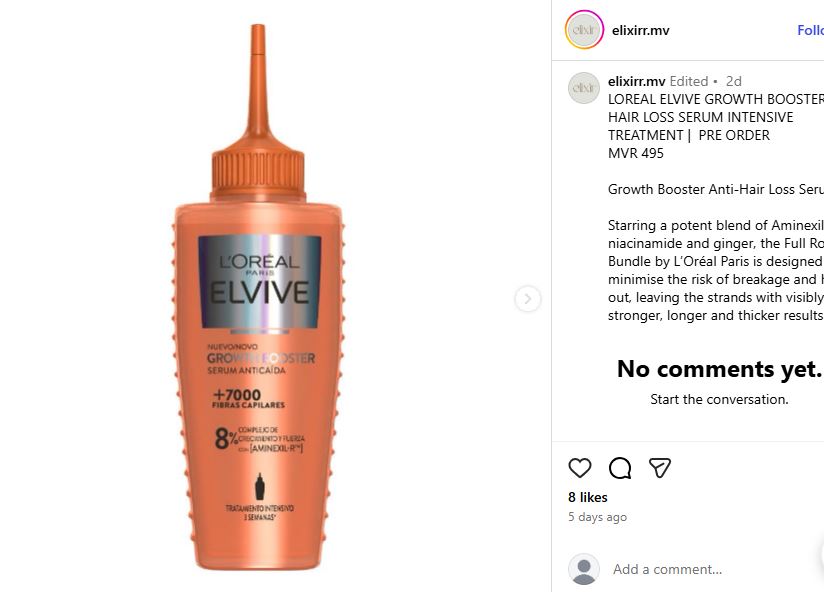
Task: Click the gray user avatar beside the comment box
Action: click(583, 569)
